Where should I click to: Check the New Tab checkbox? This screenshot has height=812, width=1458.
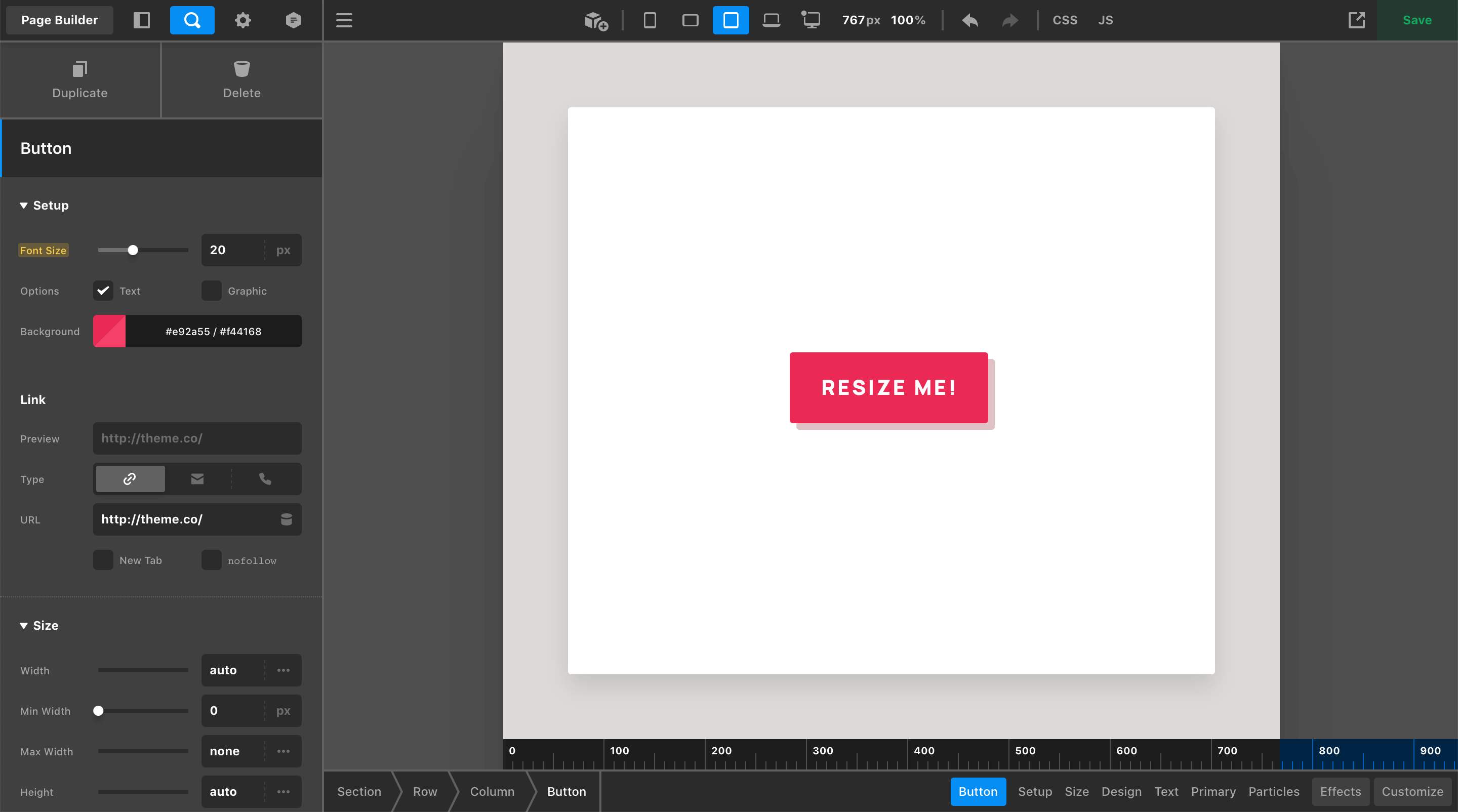(102, 559)
